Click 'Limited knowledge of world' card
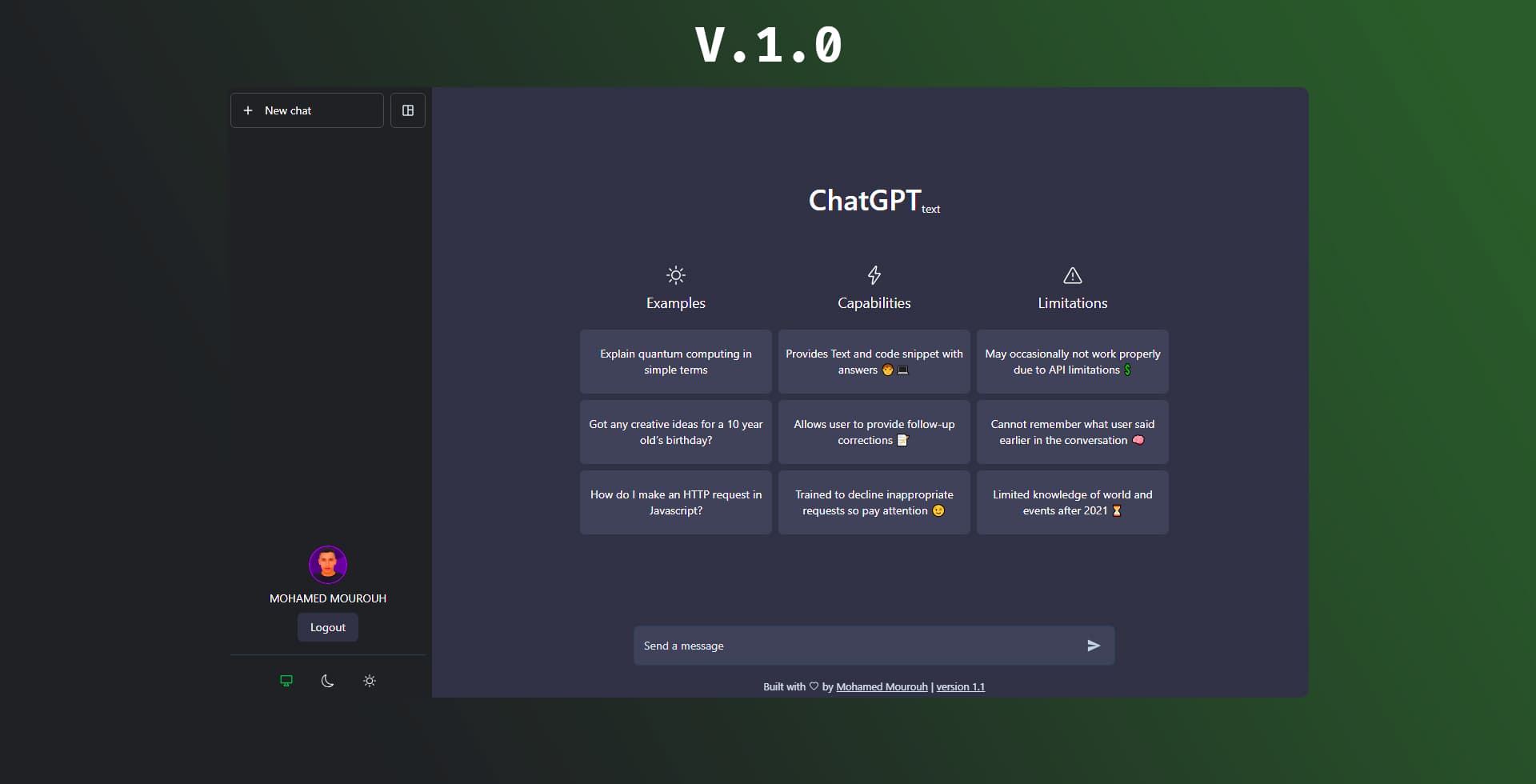Screen dimensions: 1536x784 tap(1073, 502)
